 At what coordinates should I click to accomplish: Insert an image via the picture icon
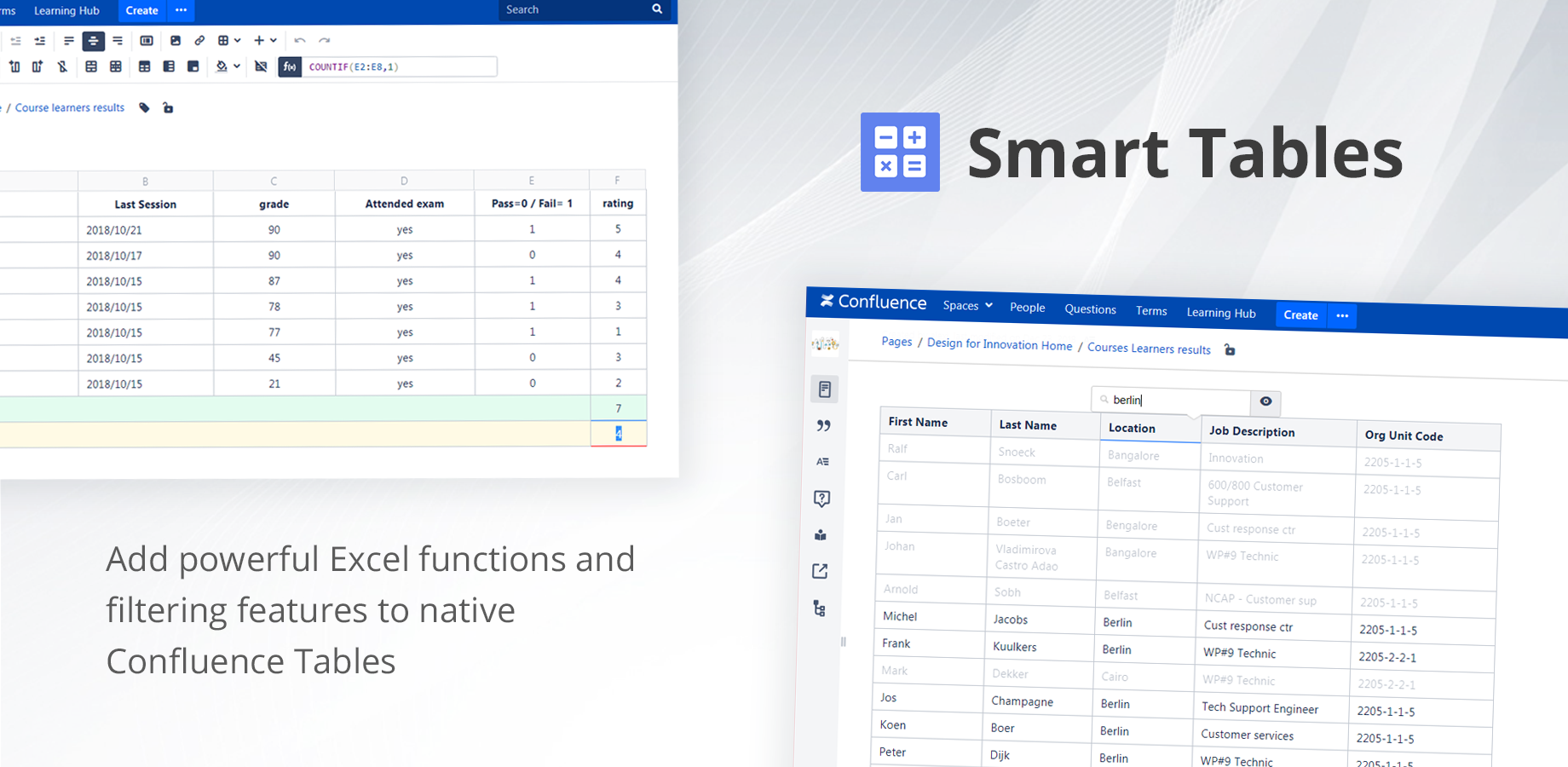tap(176, 41)
